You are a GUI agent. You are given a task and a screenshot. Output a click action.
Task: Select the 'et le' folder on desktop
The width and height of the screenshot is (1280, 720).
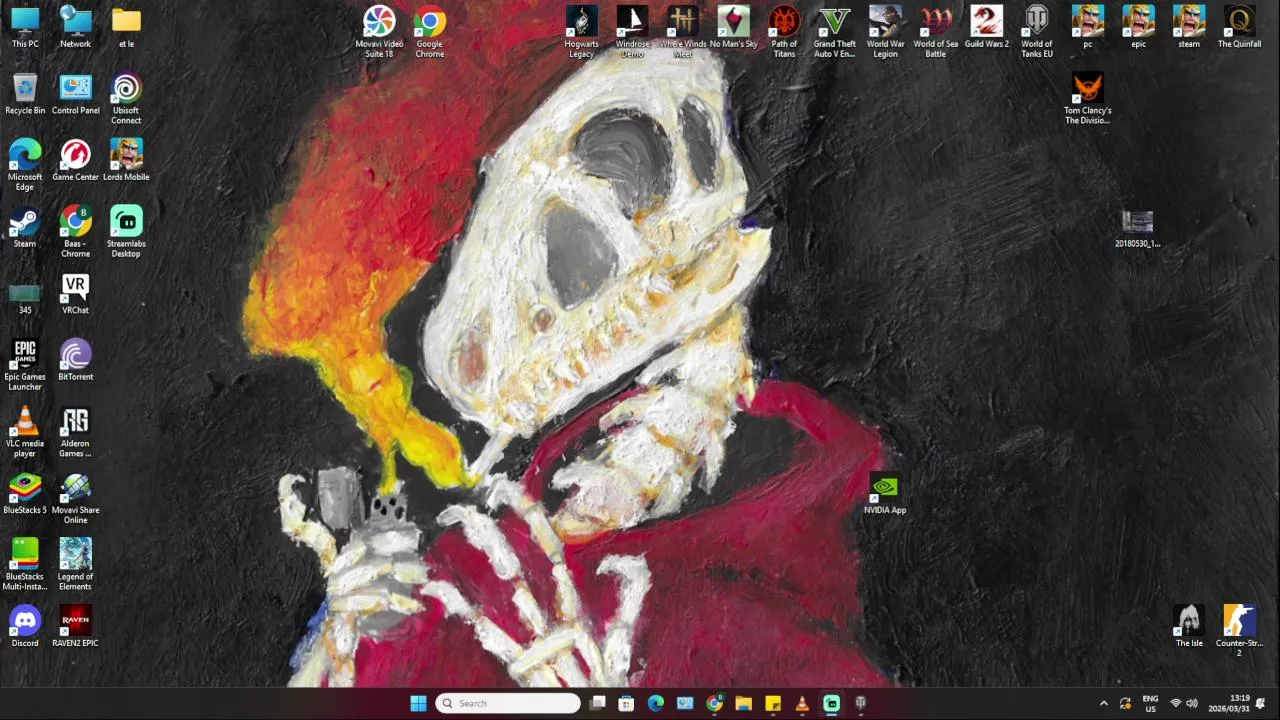coord(126,27)
